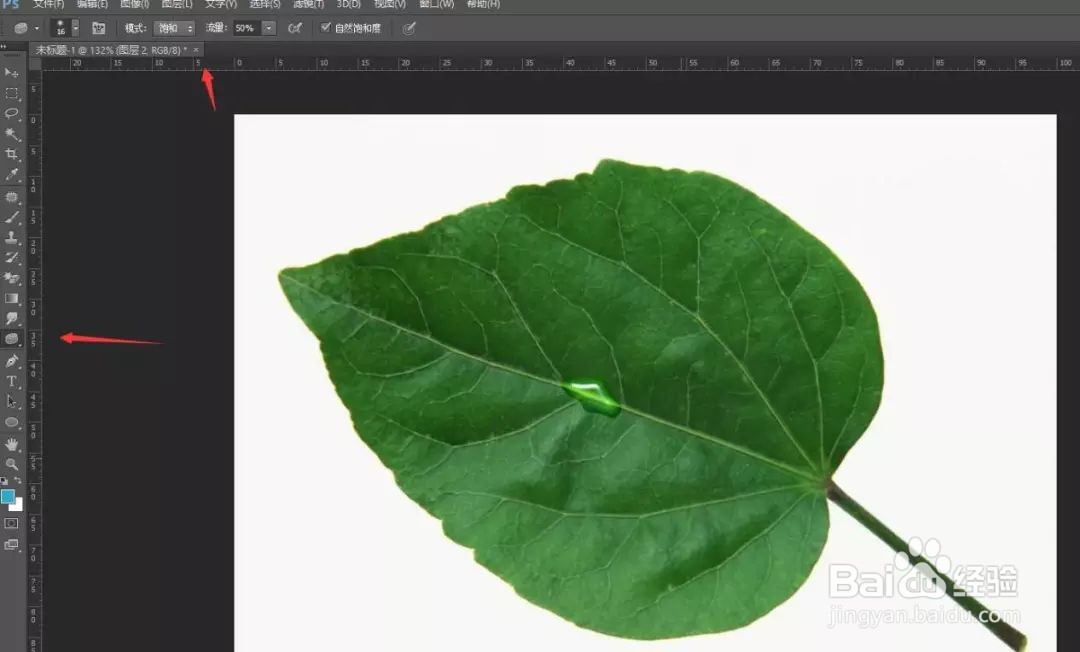This screenshot has width=1080, height=652.
Task: Click the 流量 50% input field
Action: 248,28
